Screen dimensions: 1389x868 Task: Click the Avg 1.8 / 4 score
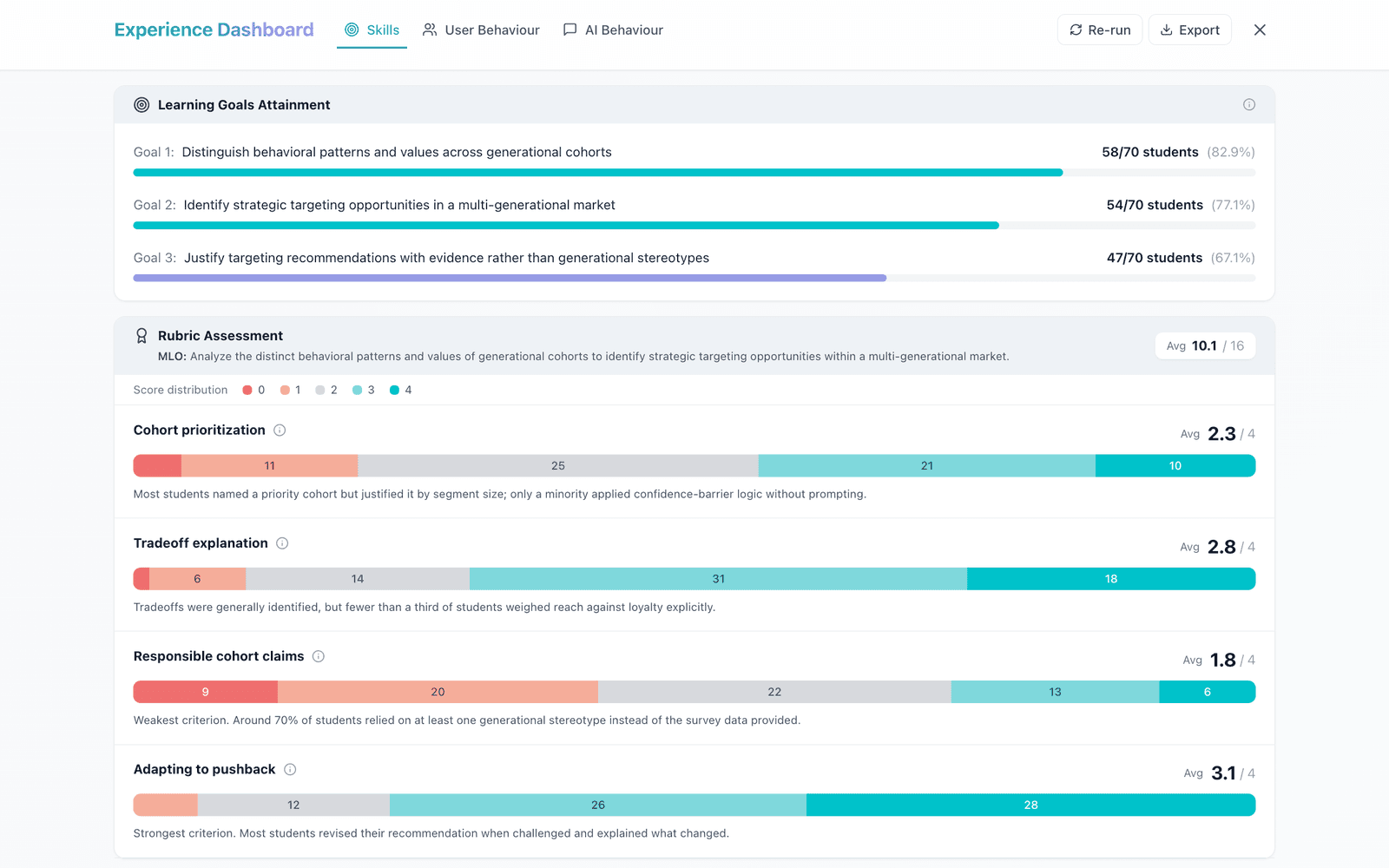pos(1219,661)
